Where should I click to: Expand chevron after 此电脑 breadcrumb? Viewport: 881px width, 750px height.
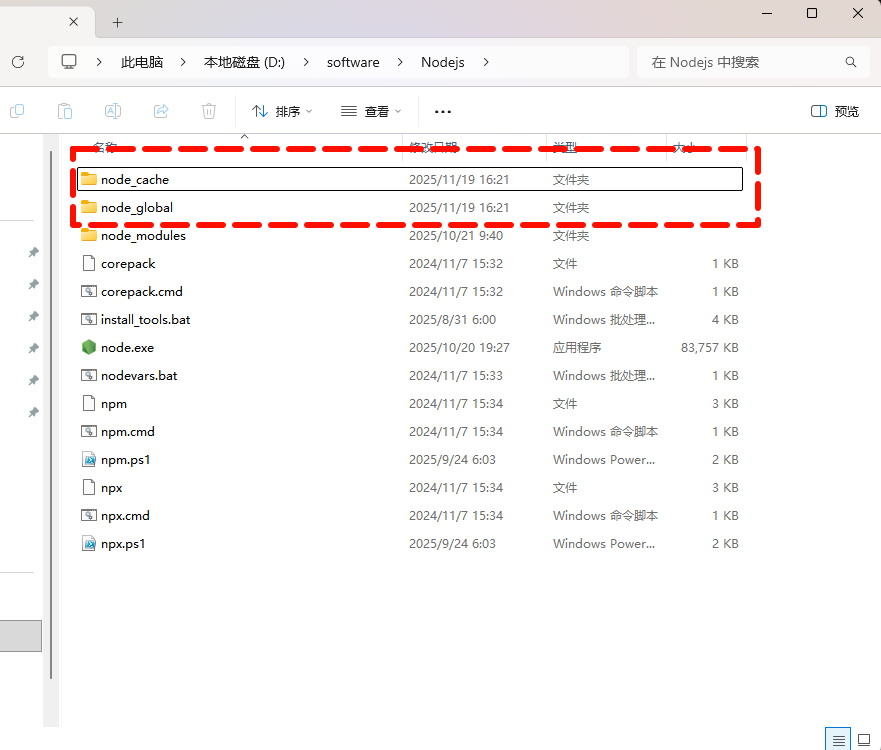(183, 62)
